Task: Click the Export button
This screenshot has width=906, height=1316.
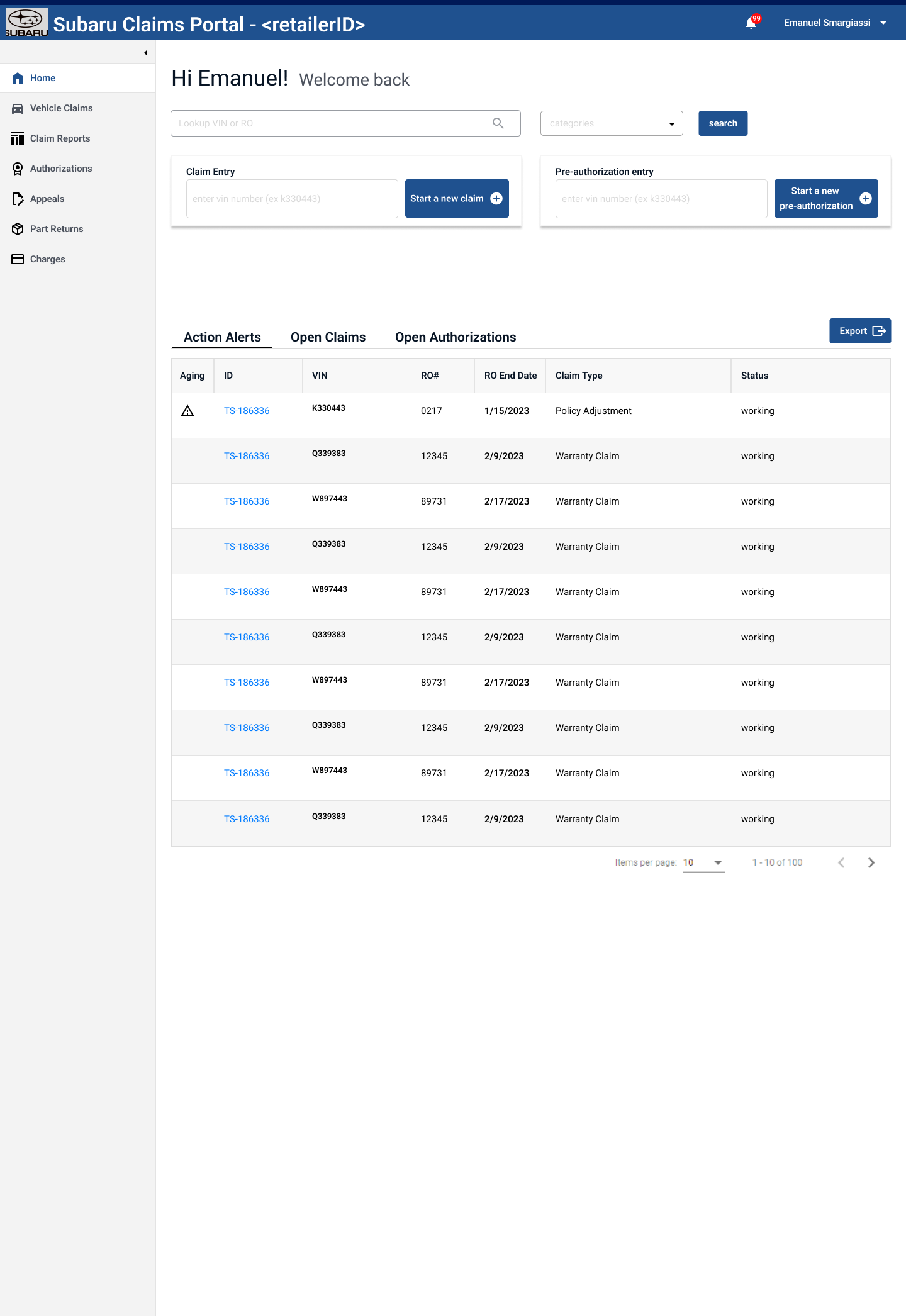Action: pos(859,331)
